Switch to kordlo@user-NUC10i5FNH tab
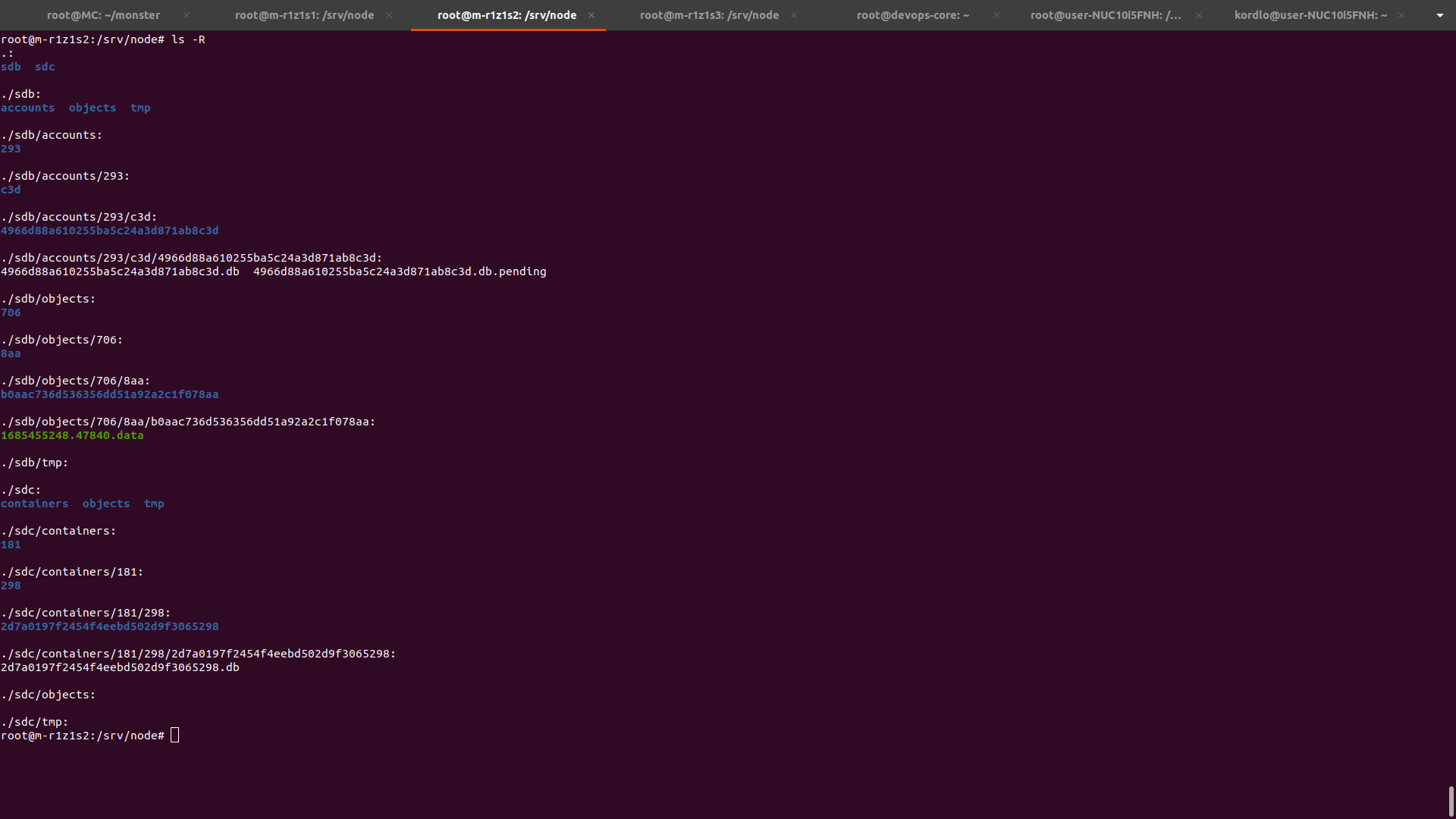This screenshot has height=819, width=1456. click(x=1310, y=15)
